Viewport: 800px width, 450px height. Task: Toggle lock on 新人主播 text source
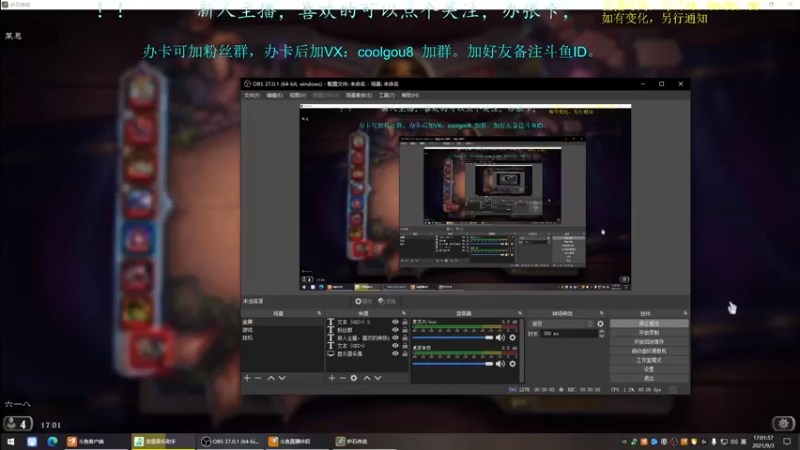tap(405, 338)
